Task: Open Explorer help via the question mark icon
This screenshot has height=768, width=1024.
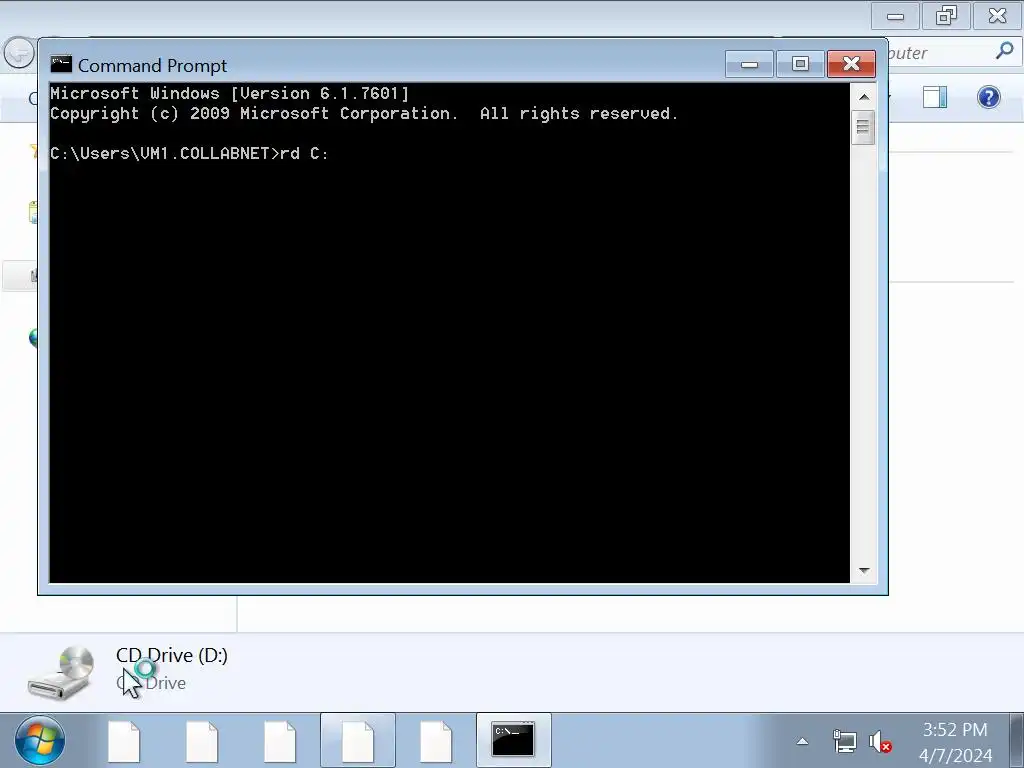Action: pos(988,97)
